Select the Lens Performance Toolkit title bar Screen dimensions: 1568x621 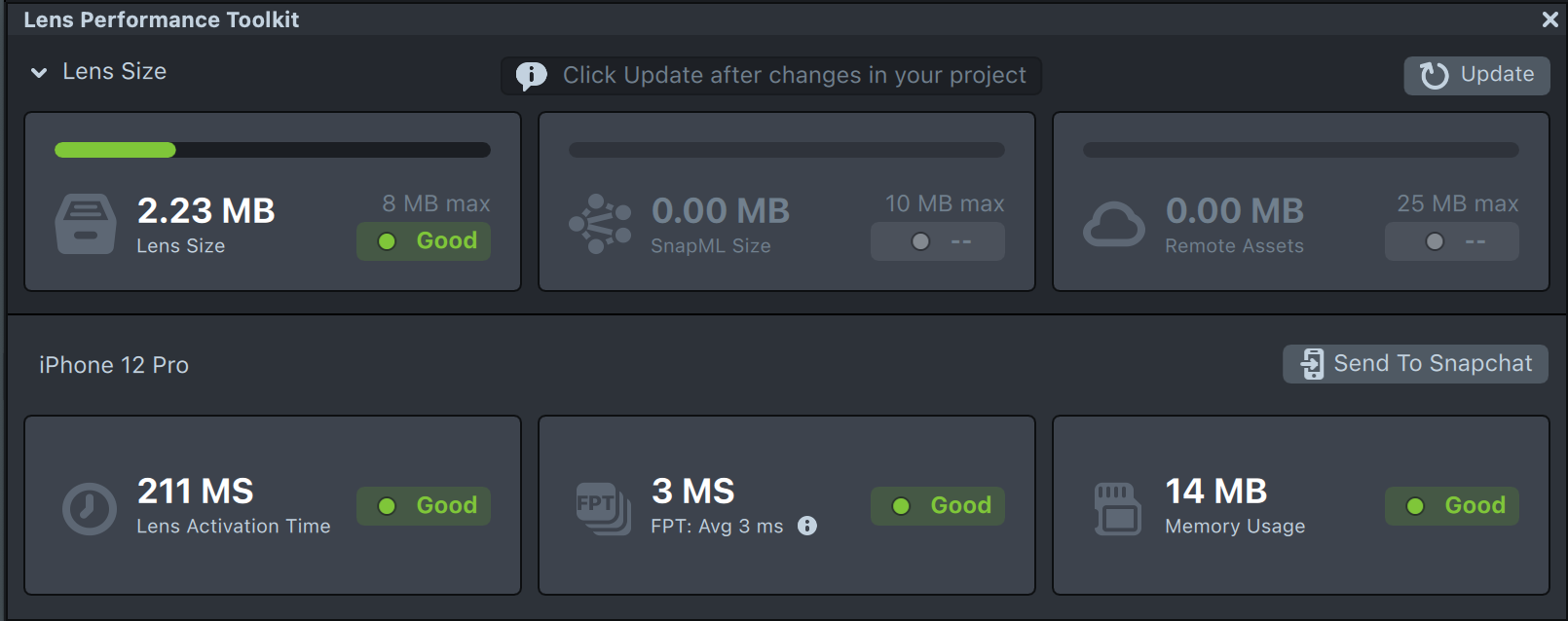pyautogui.click(x=163, y=18)
